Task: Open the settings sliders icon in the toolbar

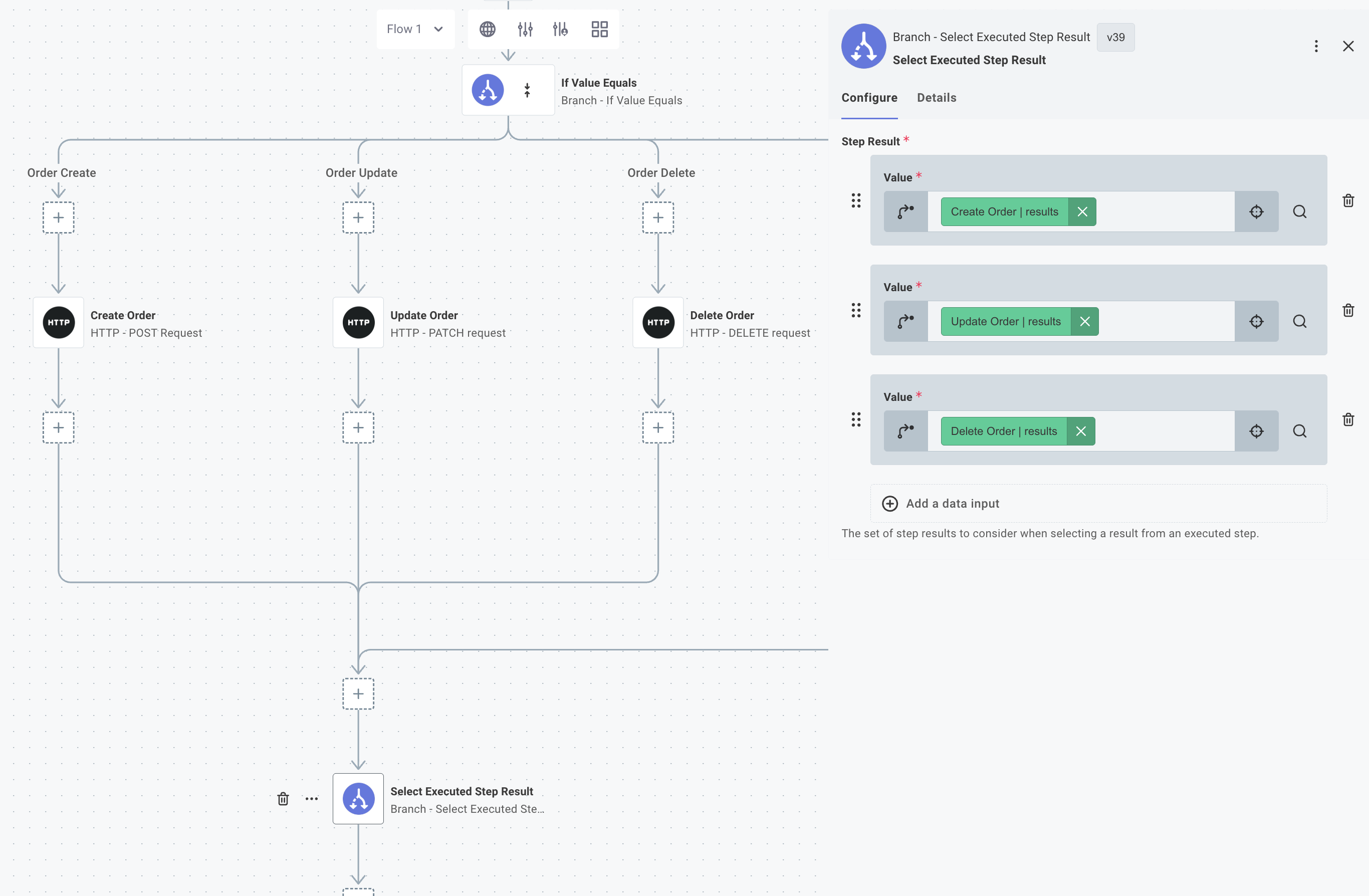Action: (525, 29)
